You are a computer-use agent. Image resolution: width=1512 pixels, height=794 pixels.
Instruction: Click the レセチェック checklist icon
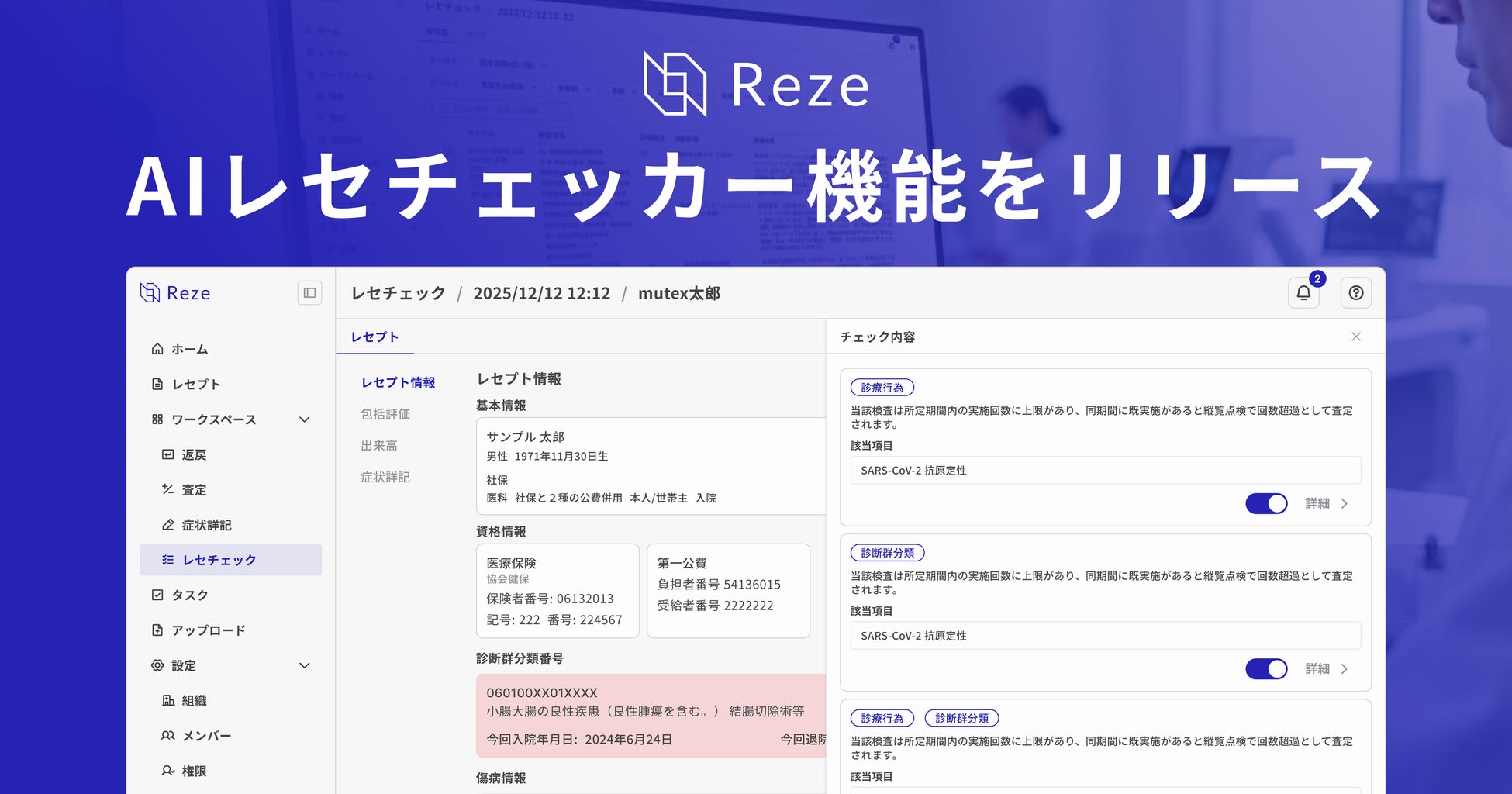tap(167, 560)
